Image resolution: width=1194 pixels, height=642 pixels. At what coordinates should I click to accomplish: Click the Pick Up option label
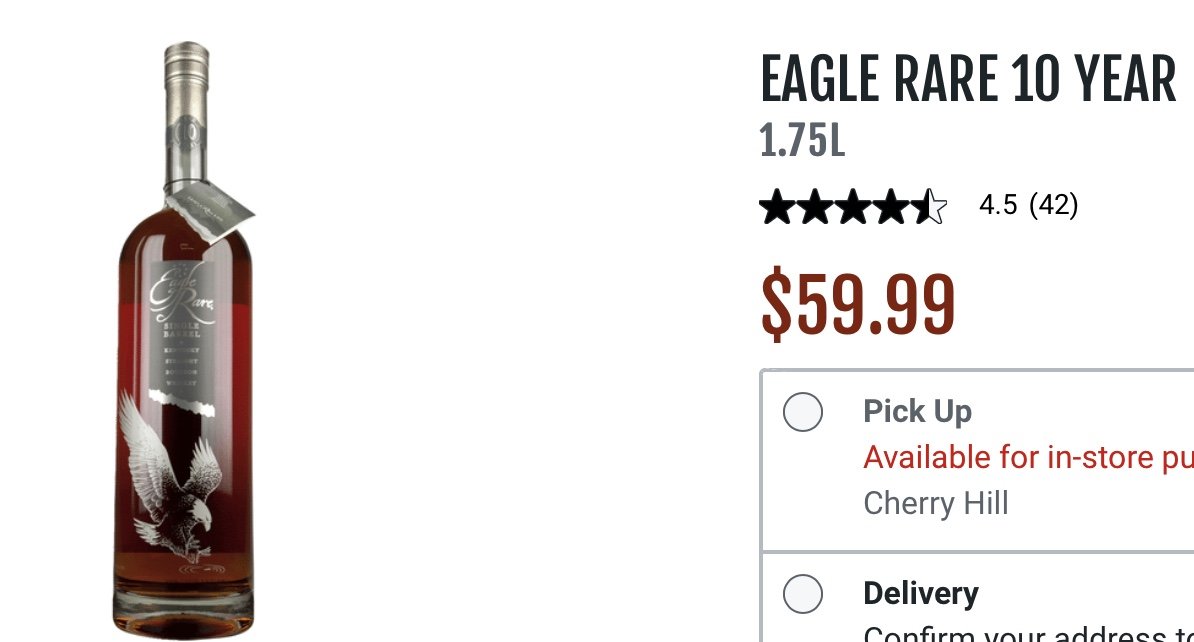click(x=918, y=411)
